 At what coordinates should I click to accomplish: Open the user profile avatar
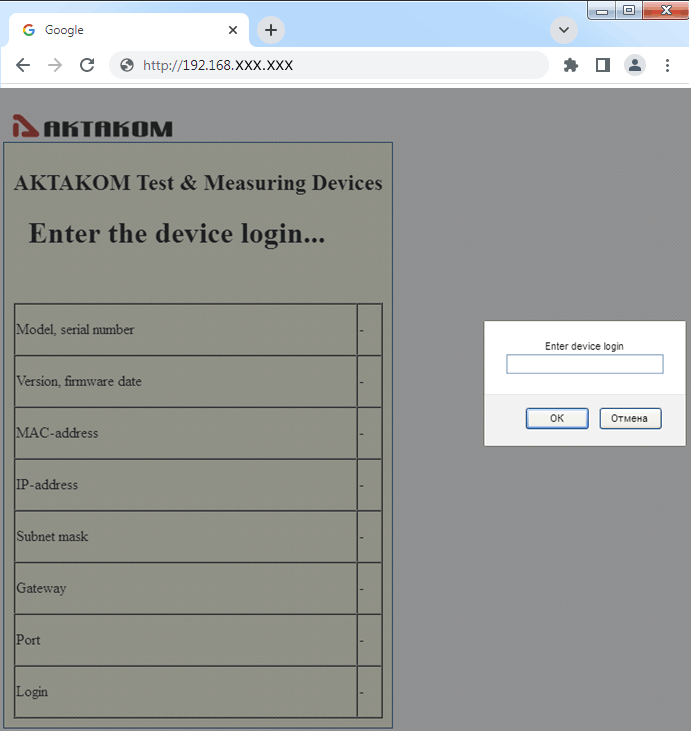635,65
